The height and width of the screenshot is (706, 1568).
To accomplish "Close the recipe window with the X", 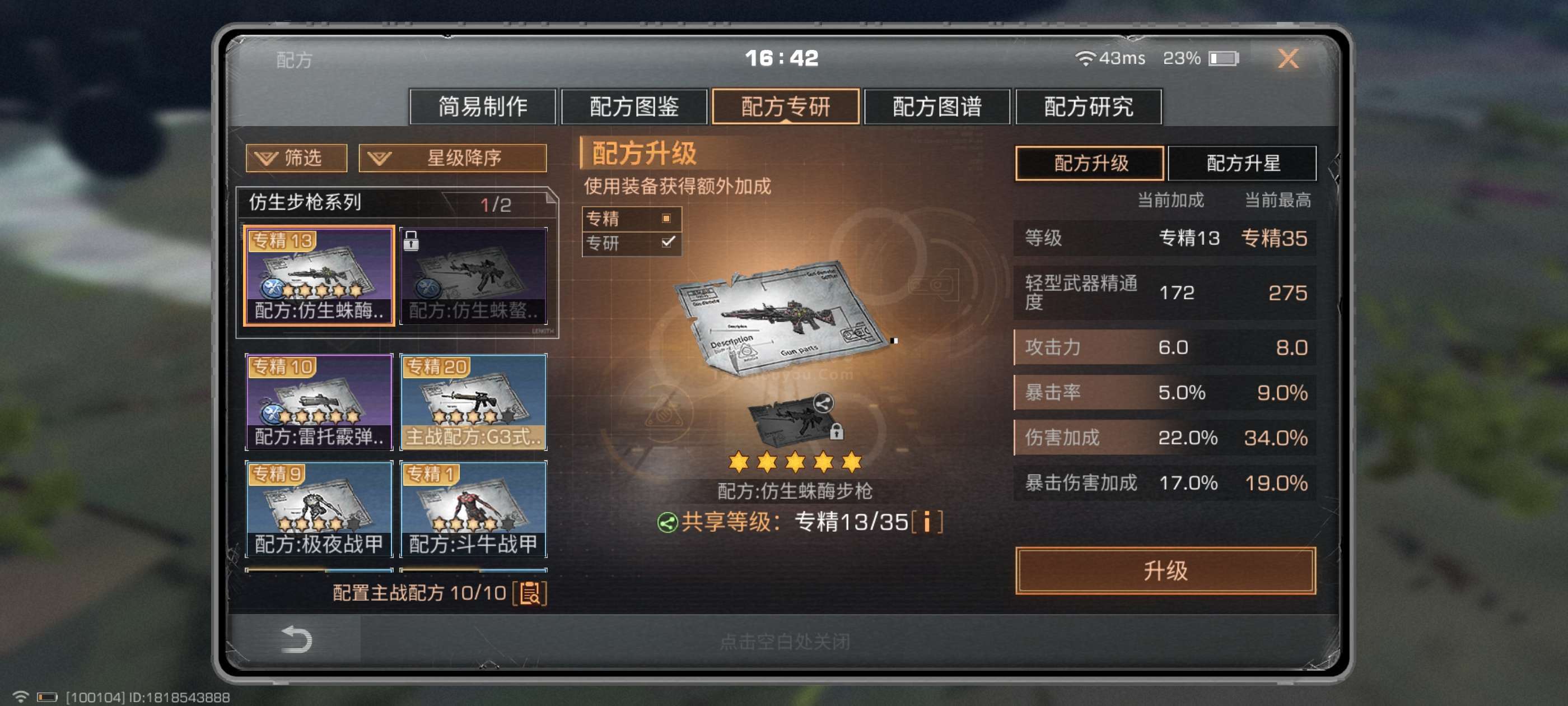I will pos(1287,58).
